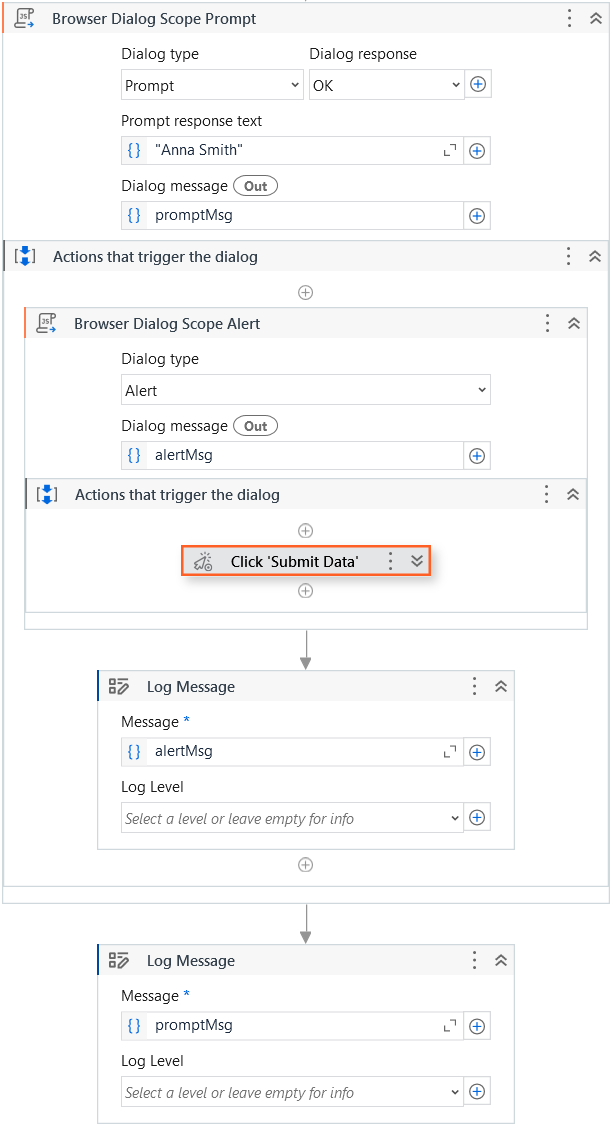Open the Dialog type dropdown showing Prompt
This screenshot has width=613, height=1132.
tap(211, 86)
